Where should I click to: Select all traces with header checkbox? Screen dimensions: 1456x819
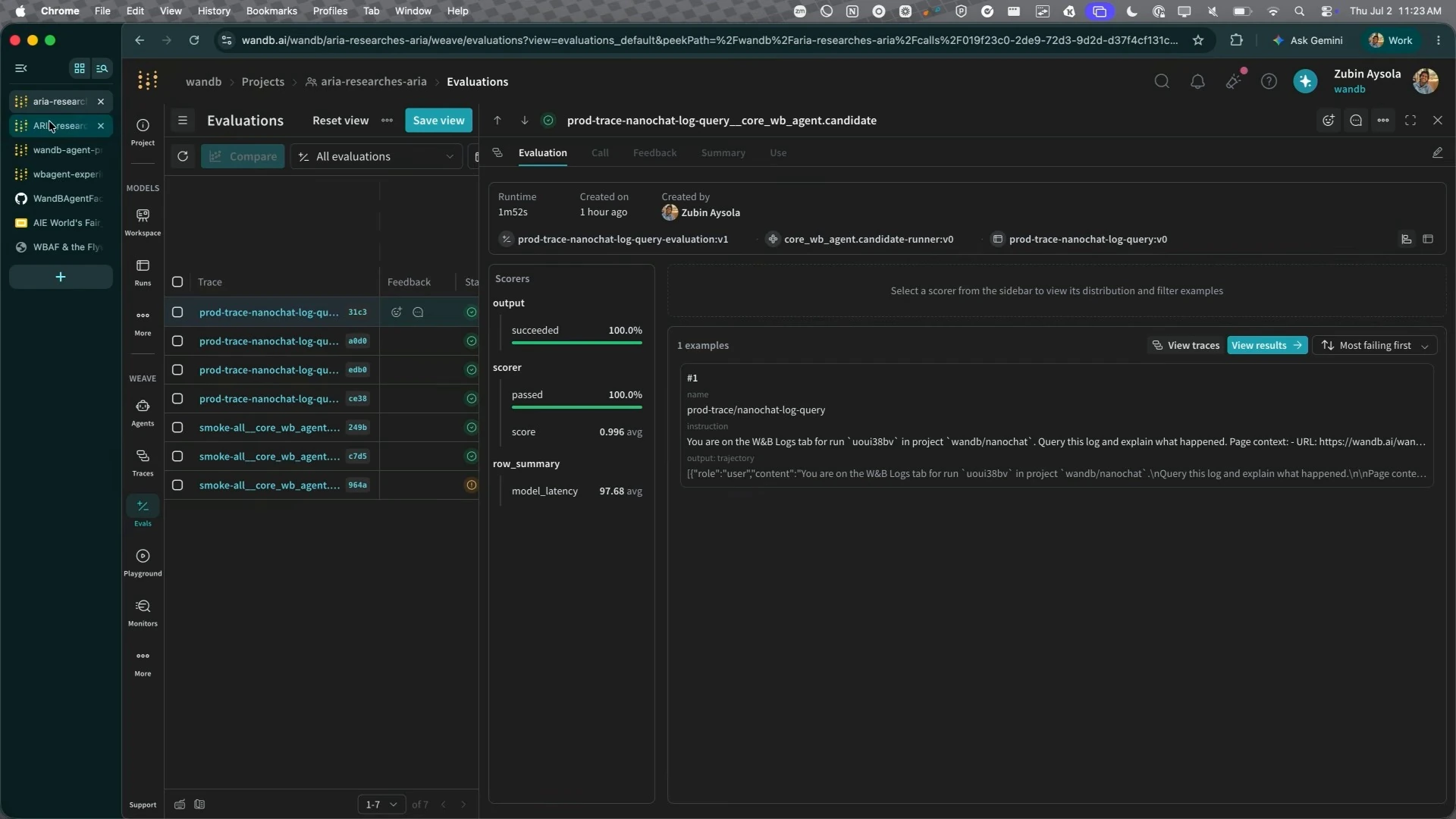[x=177, y=282]
